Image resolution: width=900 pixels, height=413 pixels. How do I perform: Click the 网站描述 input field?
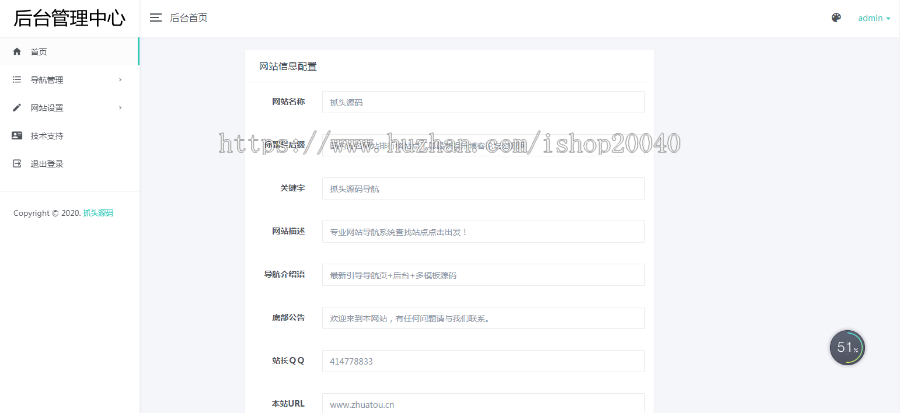483,232
